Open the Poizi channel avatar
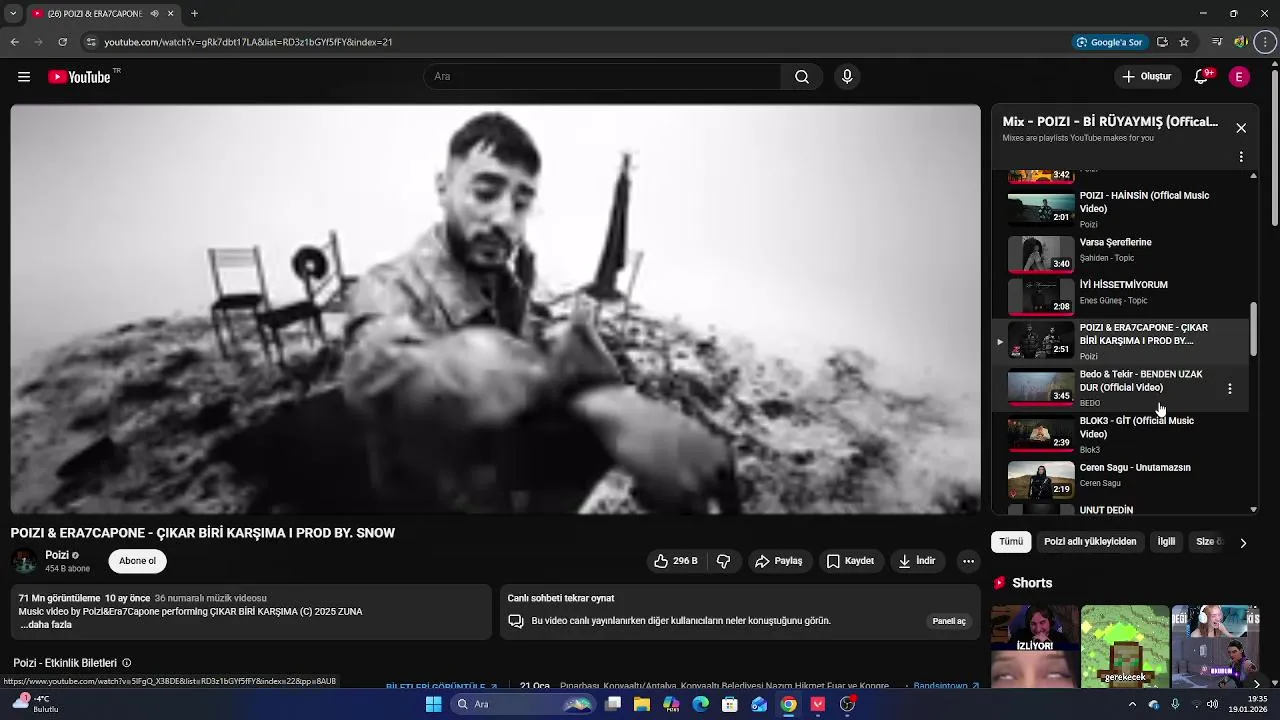The height and width of the screenshot is (720, 1280). [24, 561]
